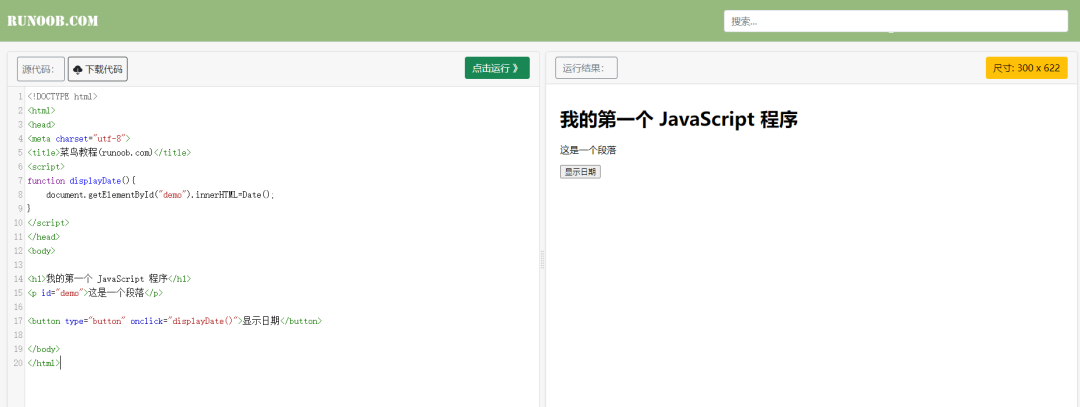Click the 尺寸: 300 x 622 badge

(1026, 68)
